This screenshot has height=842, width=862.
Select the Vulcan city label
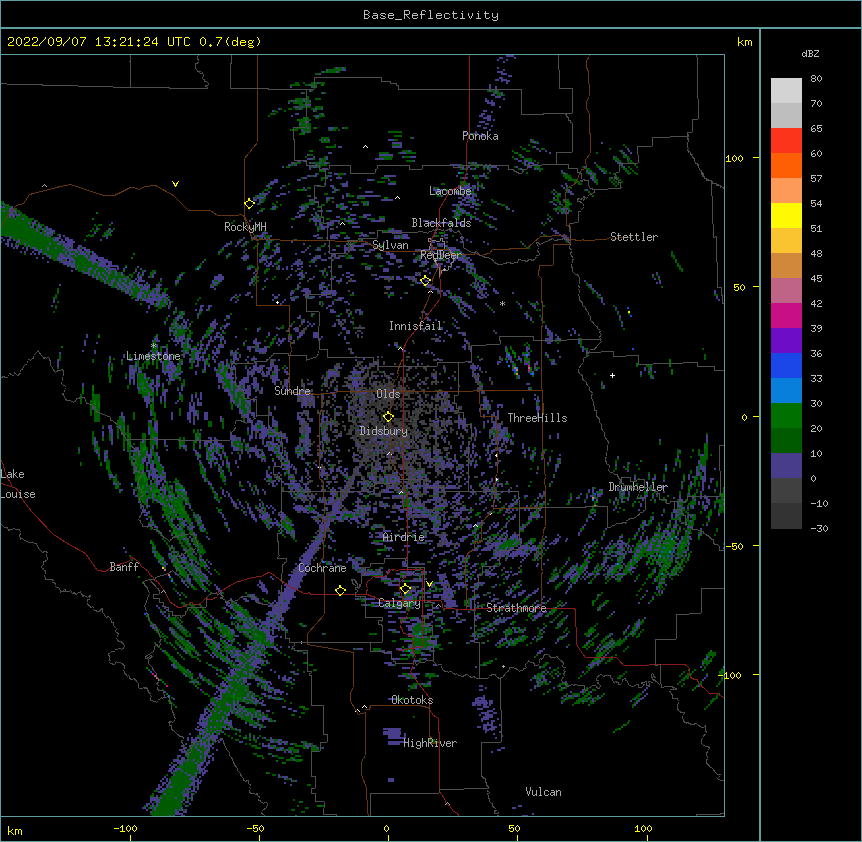pos(543,792)
